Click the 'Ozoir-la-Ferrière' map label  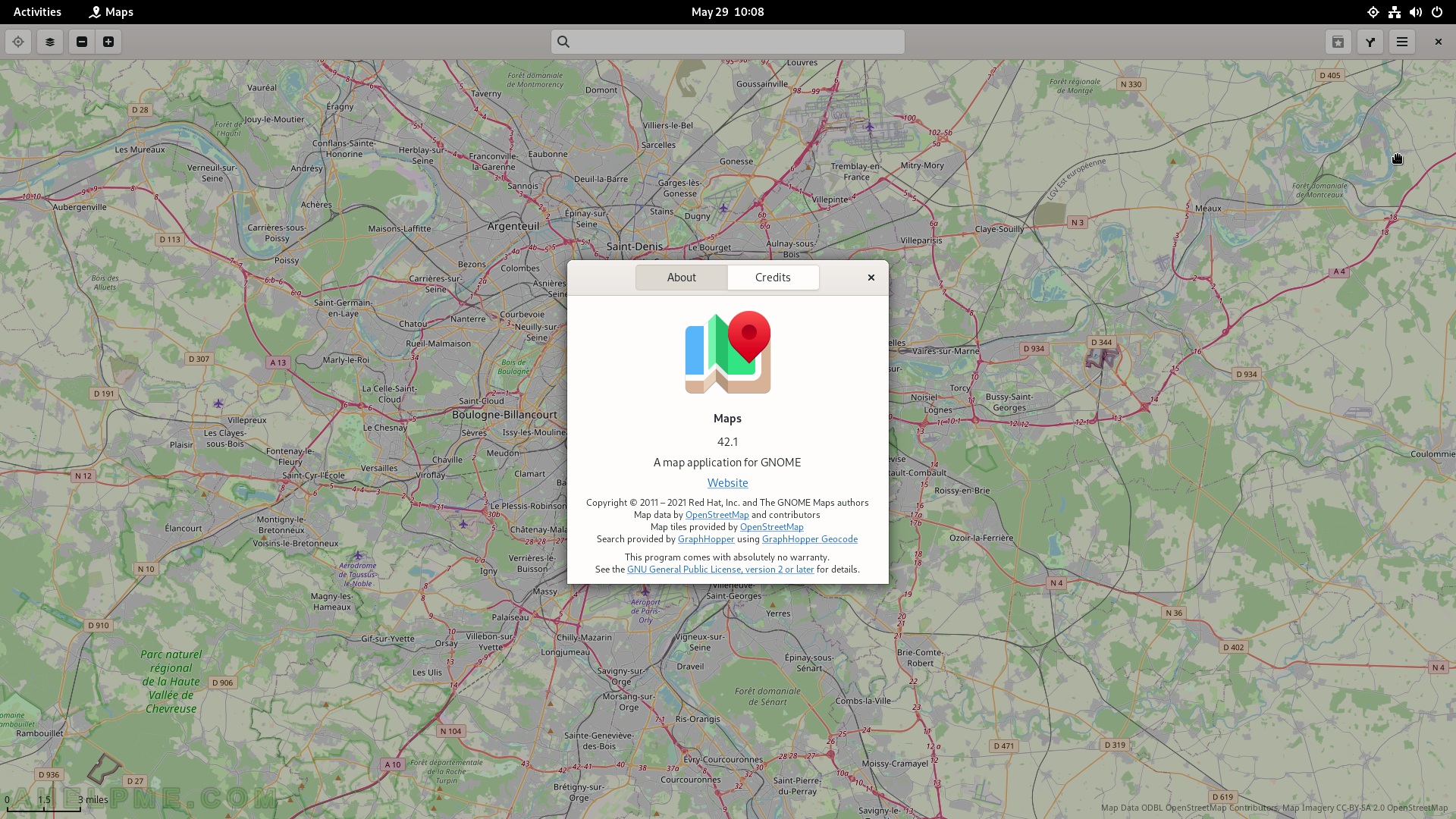981,538
